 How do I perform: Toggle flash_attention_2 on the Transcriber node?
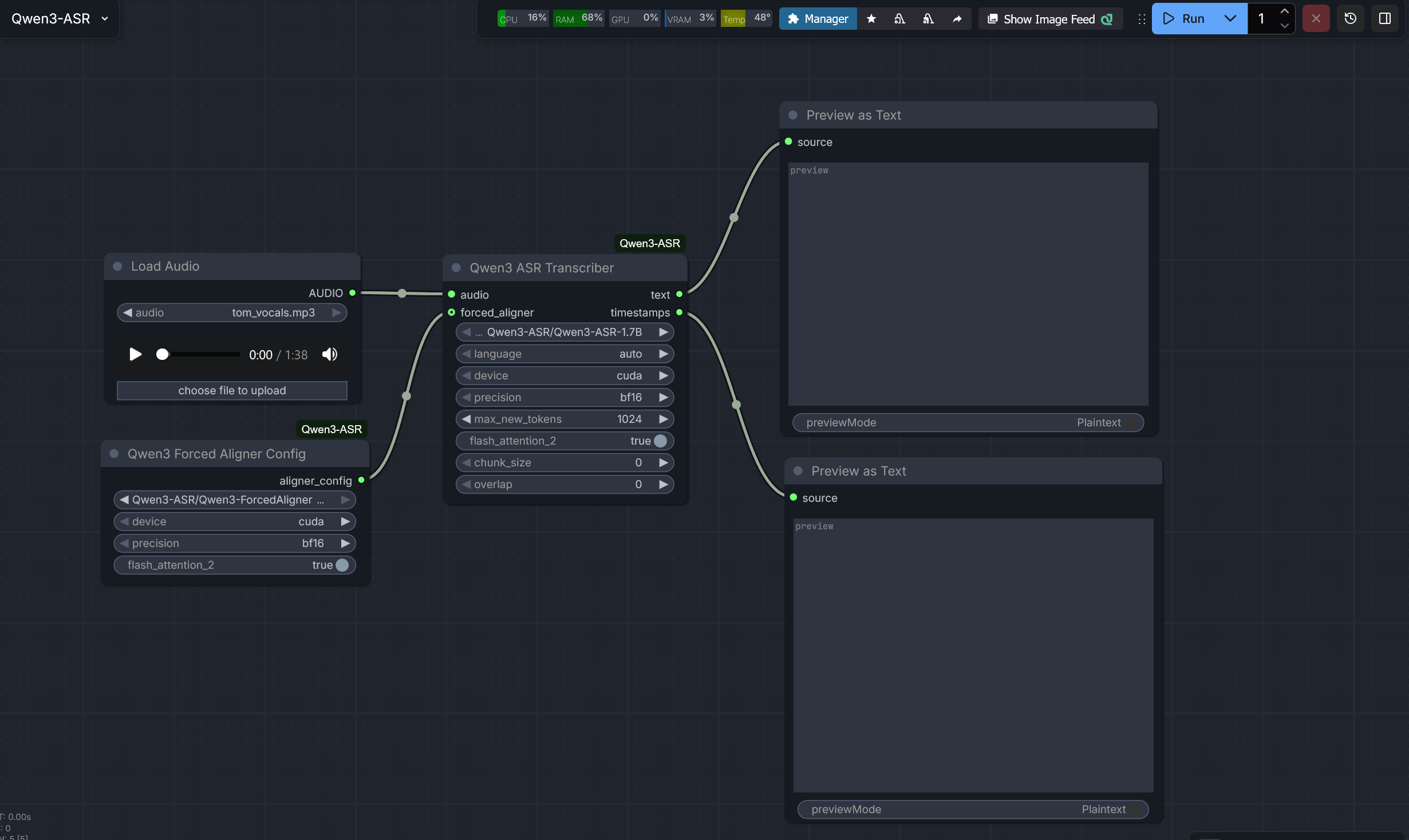coord(660,441)
